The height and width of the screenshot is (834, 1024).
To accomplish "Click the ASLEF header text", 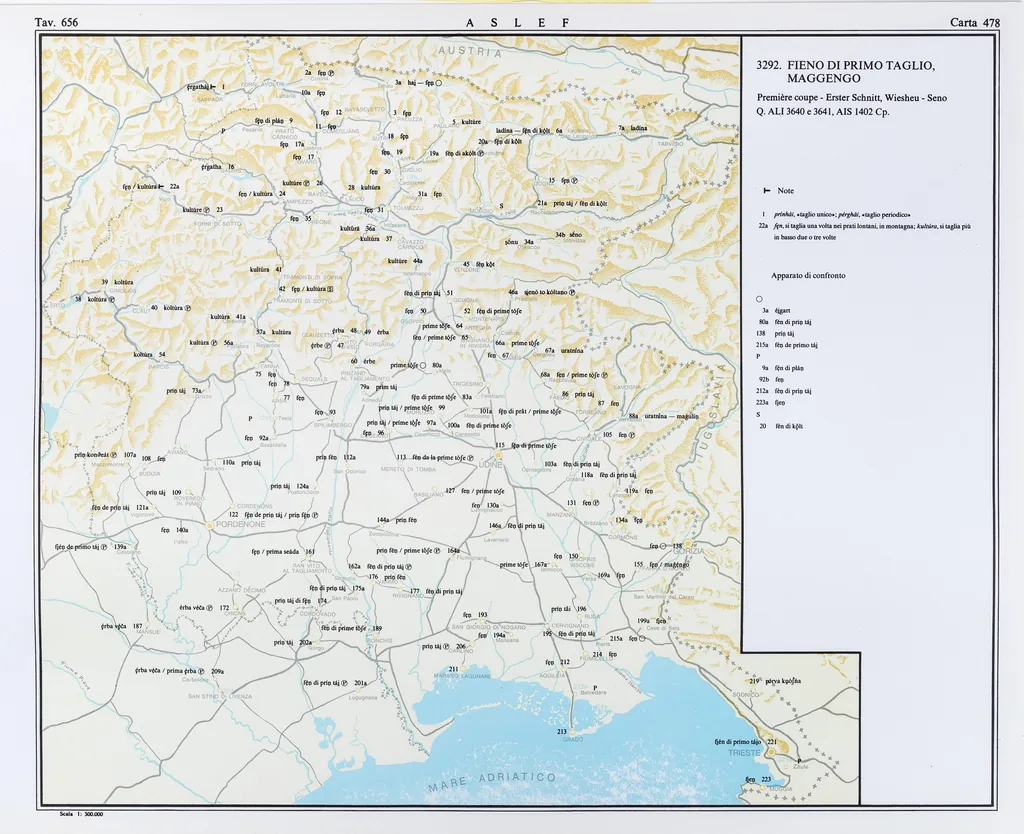I will coord(517,22).
